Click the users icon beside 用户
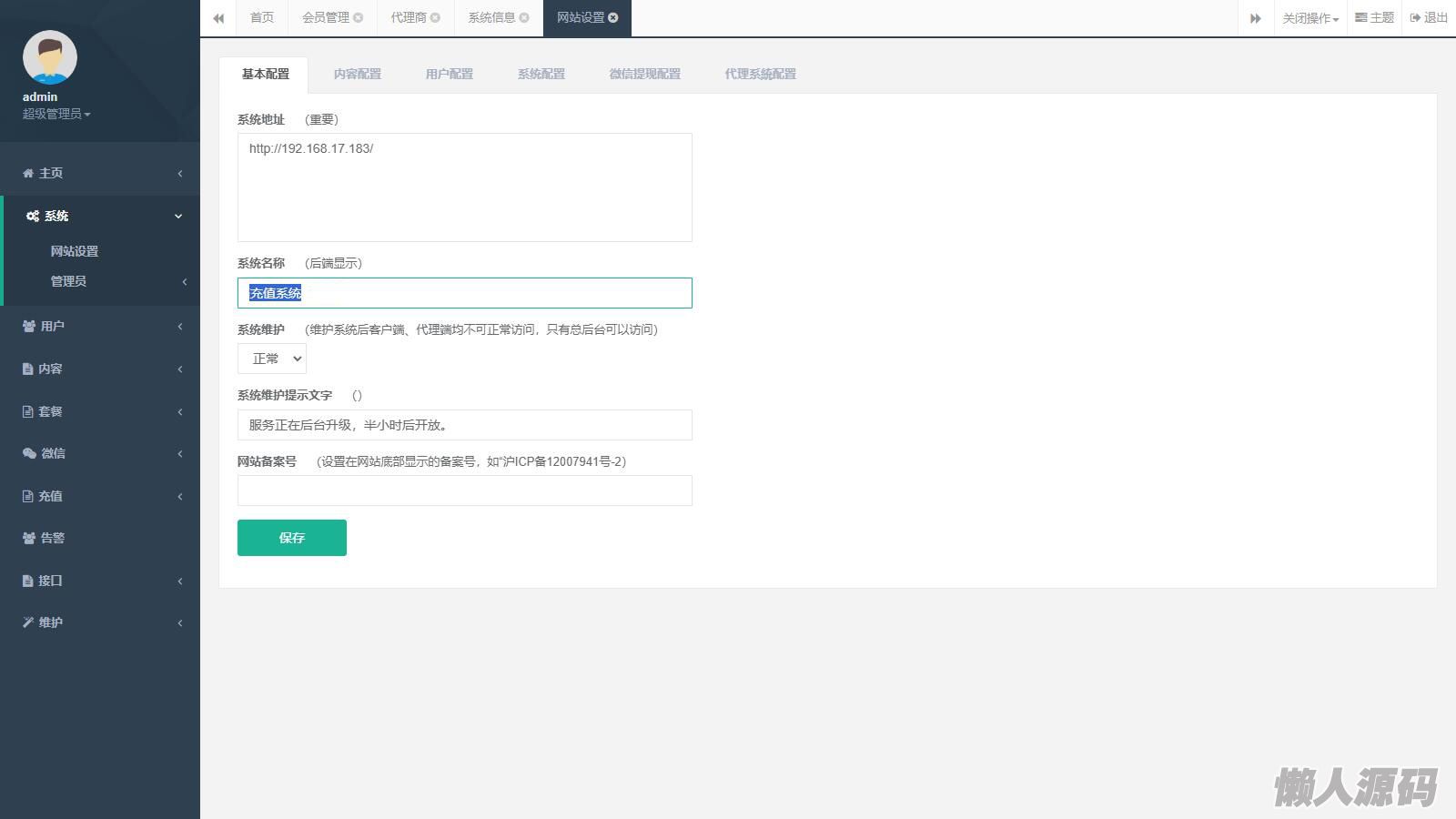 coord(29,326)
